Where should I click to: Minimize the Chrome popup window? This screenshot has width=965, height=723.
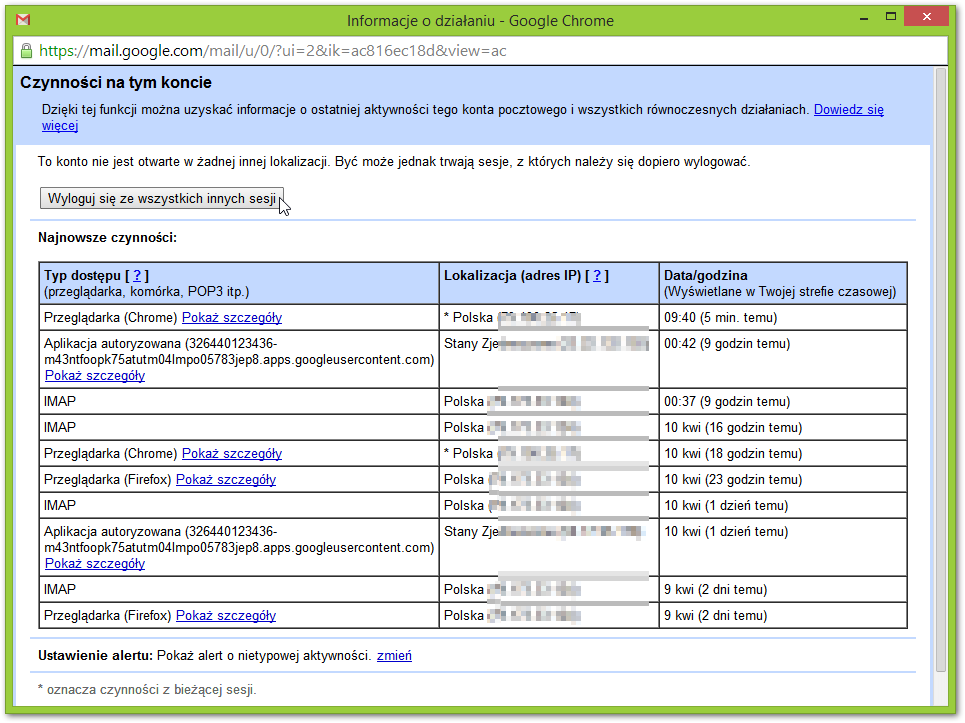864,18
